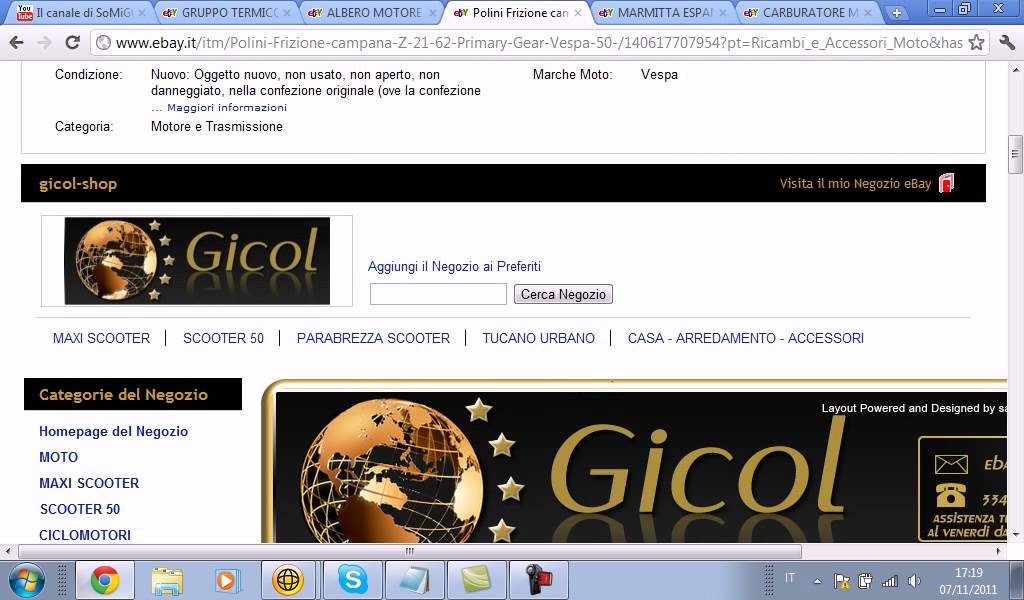1024x600 pixels.
Task: Click the large Gicol banner globe
Action: 392,471
